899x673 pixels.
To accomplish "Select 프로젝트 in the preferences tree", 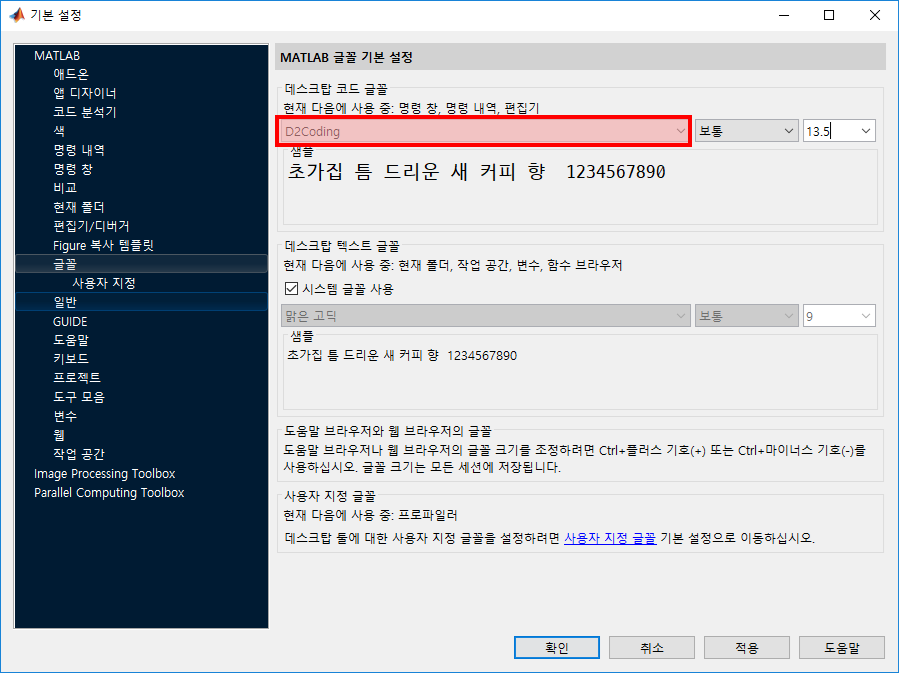I will pos(77,378).
